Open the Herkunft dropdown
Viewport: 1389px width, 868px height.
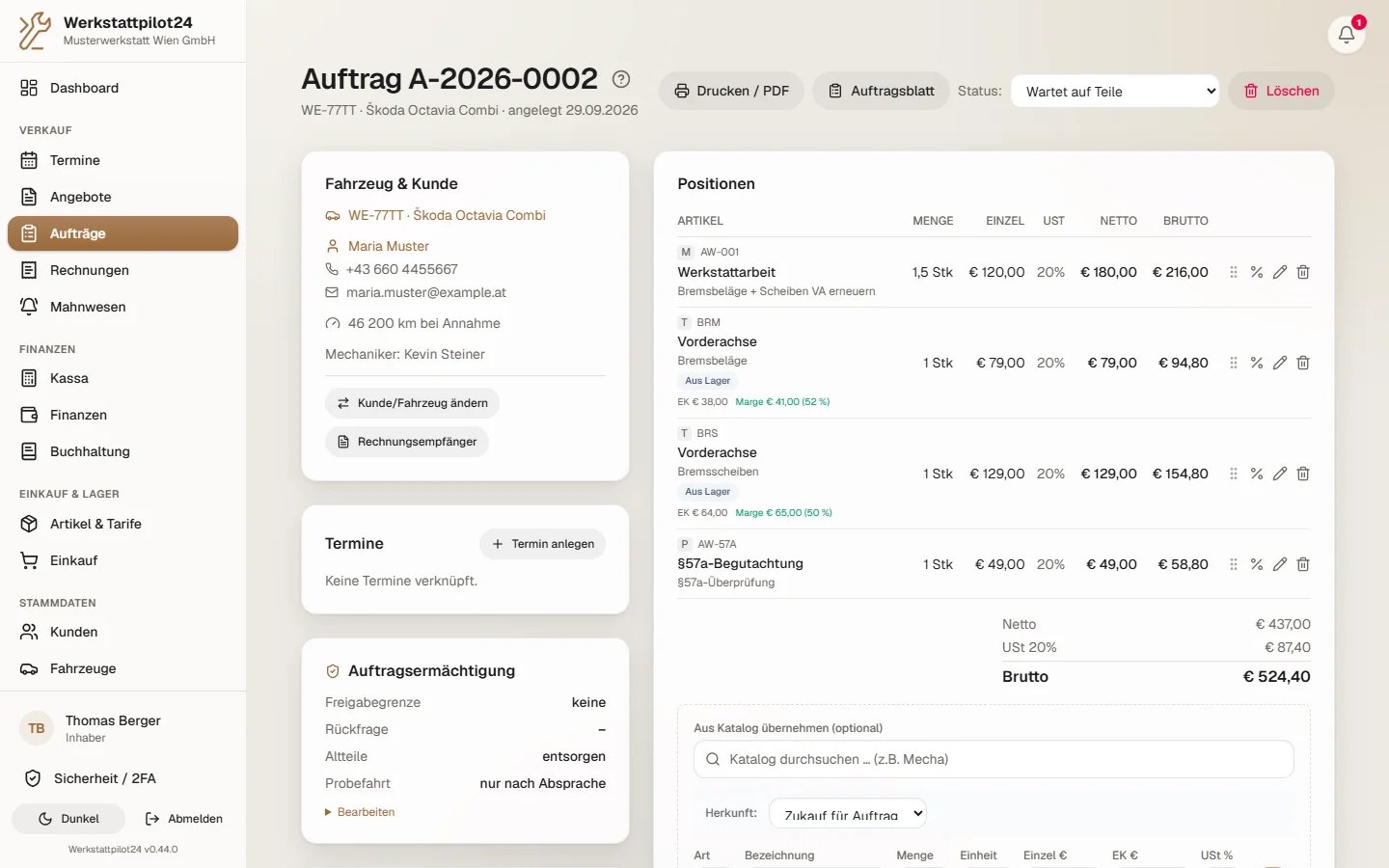848,813
